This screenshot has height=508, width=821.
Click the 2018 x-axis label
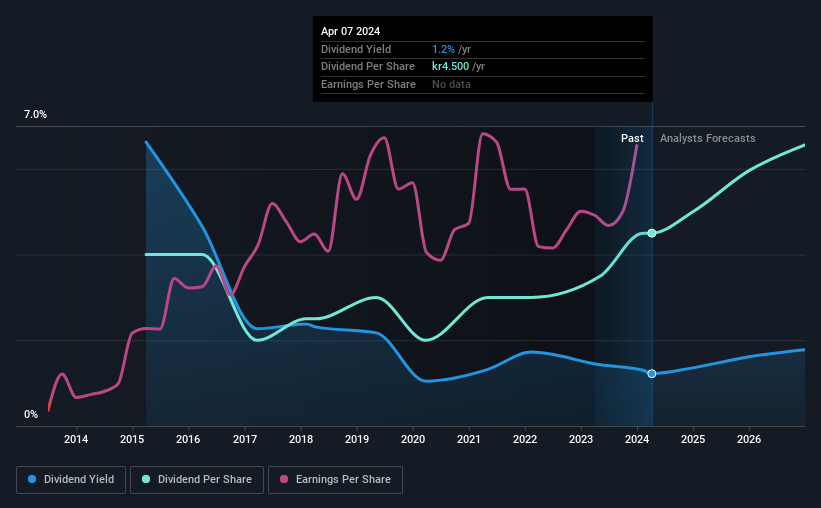tap(301, 439)
